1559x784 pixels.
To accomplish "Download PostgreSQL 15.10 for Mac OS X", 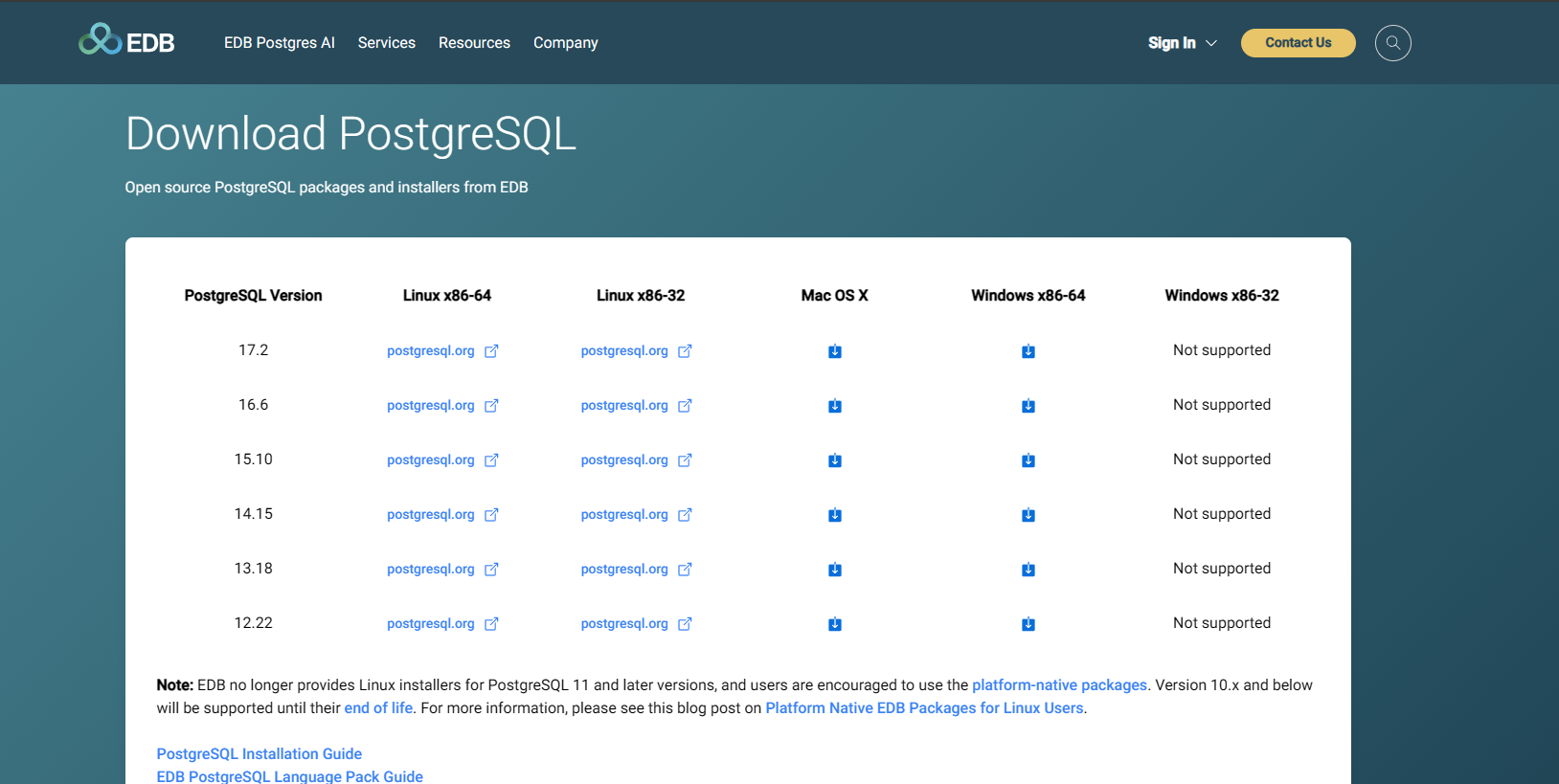I will point(835,460).
